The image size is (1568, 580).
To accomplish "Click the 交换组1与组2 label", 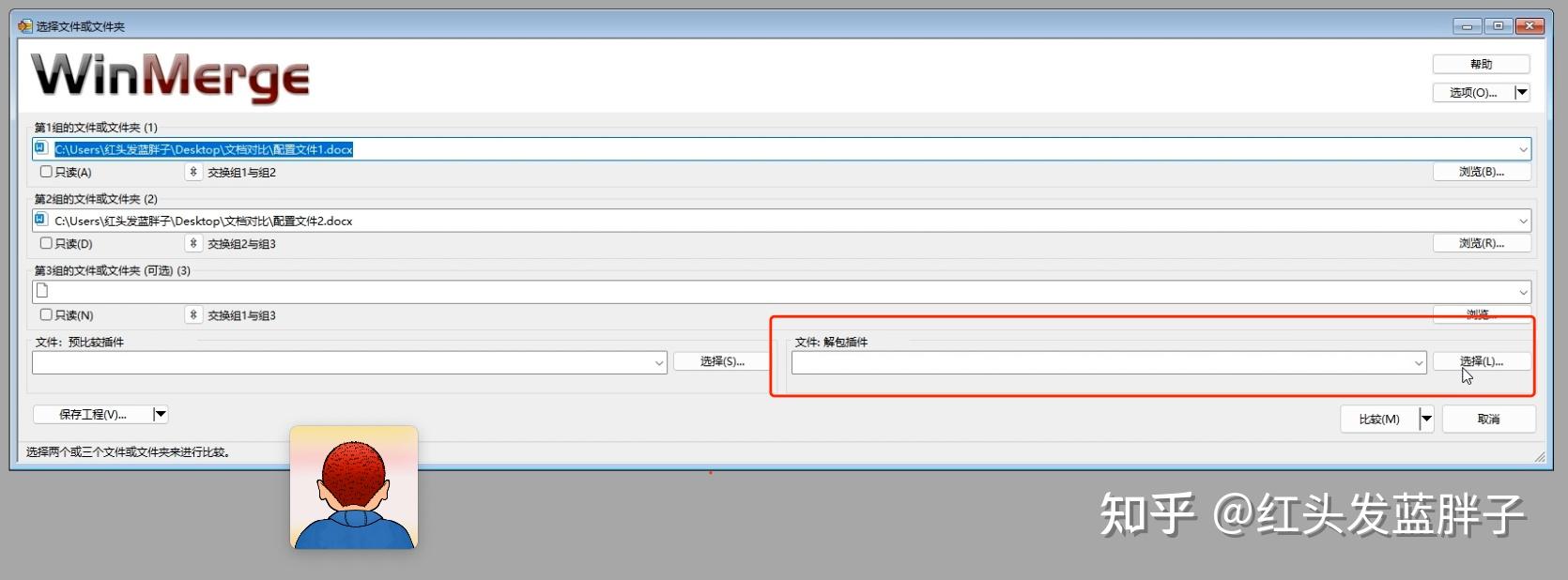I will tap(241, 173).
